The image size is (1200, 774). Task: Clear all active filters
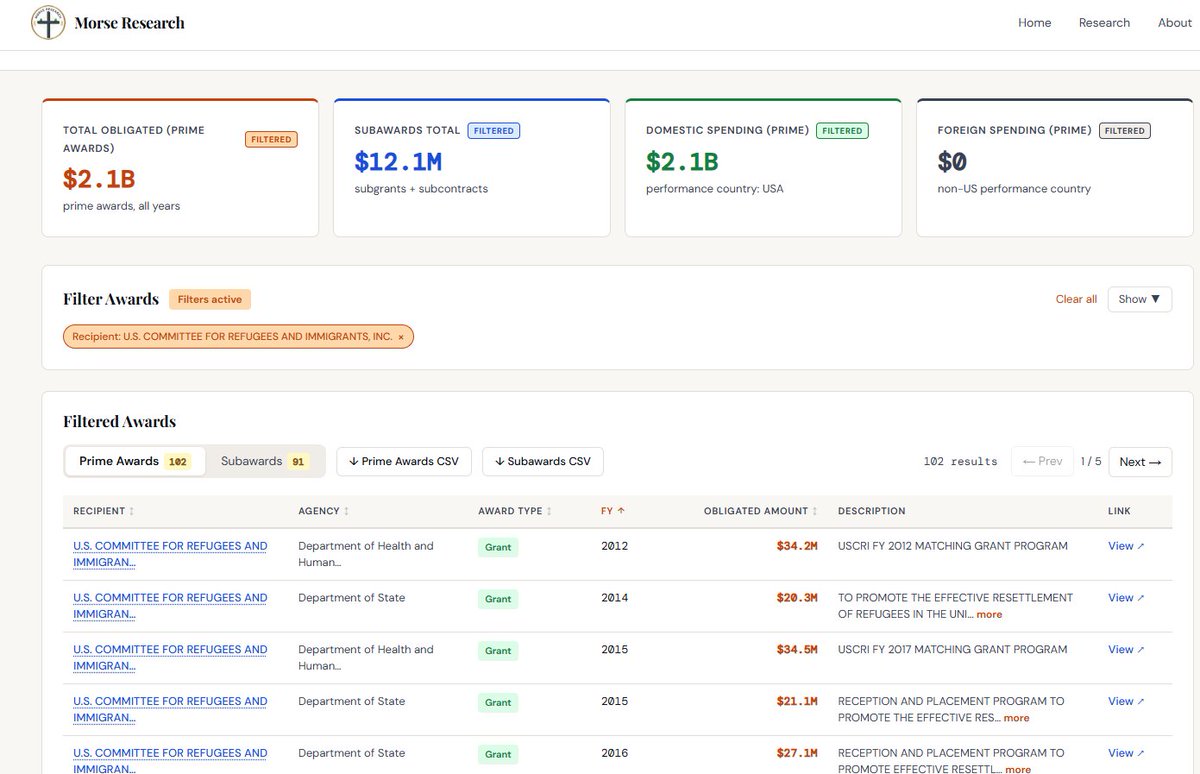pos(1076,299)
